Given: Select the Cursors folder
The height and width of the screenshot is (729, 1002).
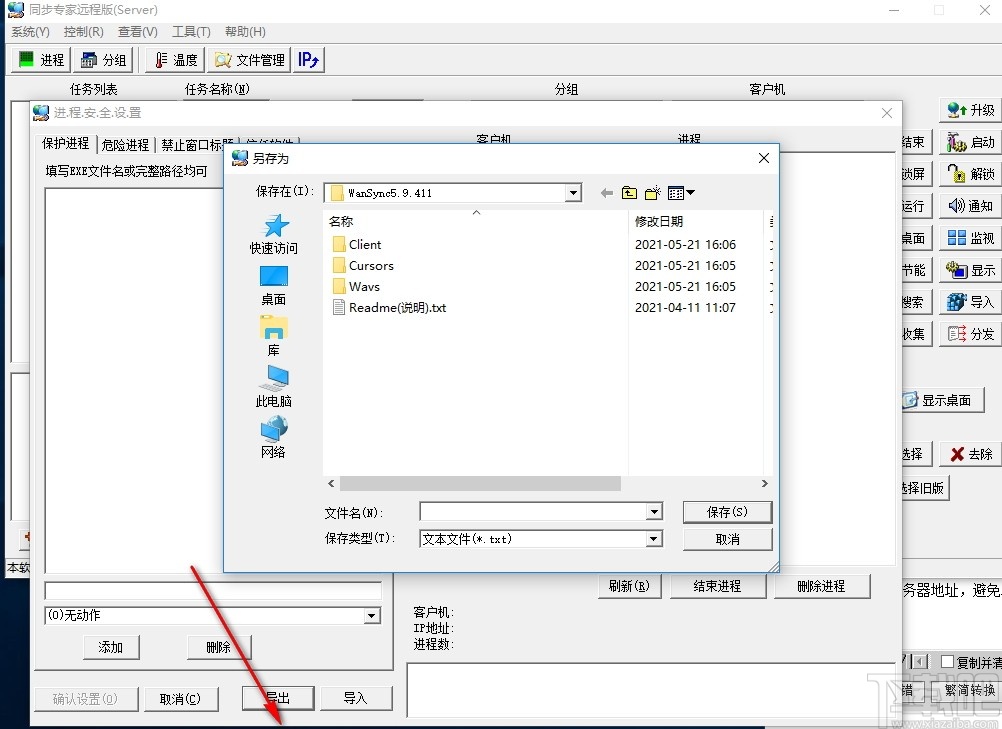Looking at the screenshot, I should pyautogui.click(x=363, y=266).
